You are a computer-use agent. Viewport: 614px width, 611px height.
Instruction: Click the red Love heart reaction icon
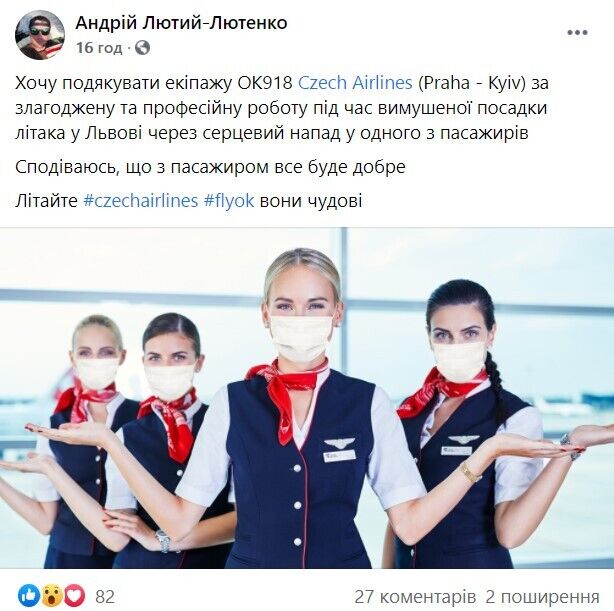coord(75,596)
